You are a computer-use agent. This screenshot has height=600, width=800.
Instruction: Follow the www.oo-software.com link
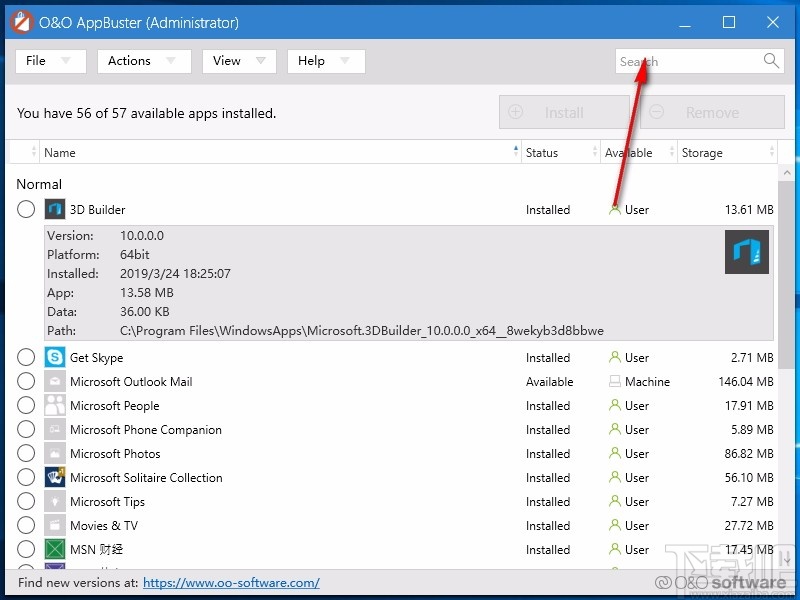(231, 582)
